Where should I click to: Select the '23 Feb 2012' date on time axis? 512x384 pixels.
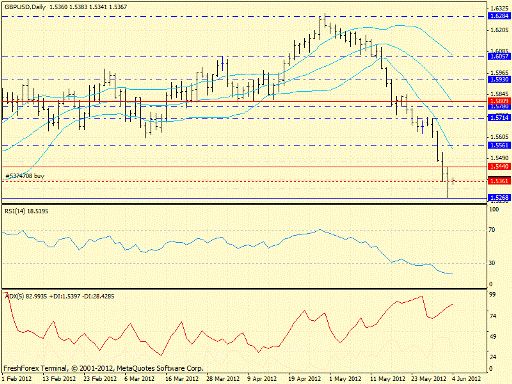point(100,379)
